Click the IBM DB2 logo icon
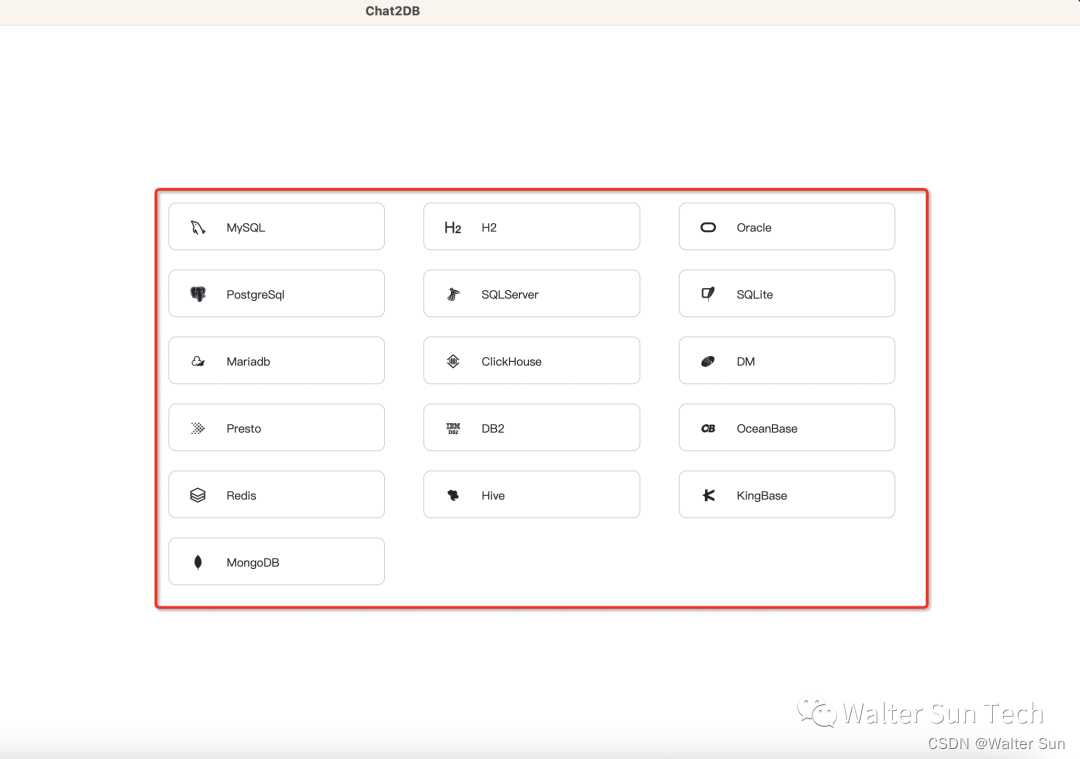 (x=453, y=428)
